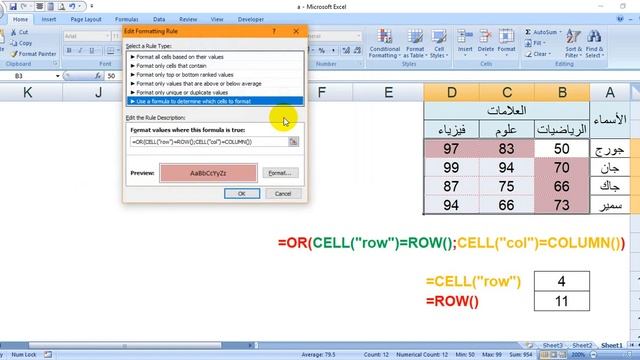This screenshot has height=360, width=640.
Task: Click Cancel in Edit Formatting Rule dialog
Action: point(283,193)
